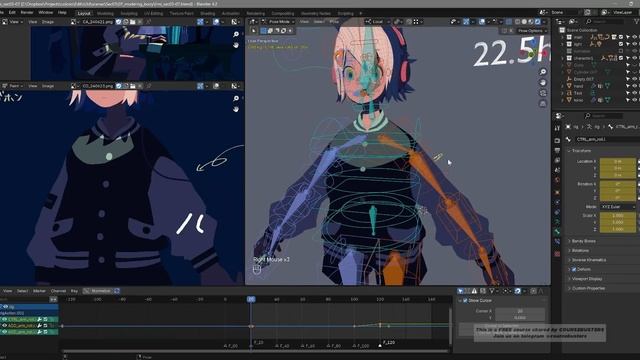Image resolution: width=640 pixels, height=360 pixels.
Task: Click the select box tool in viewport header
Action: (263, 31)
